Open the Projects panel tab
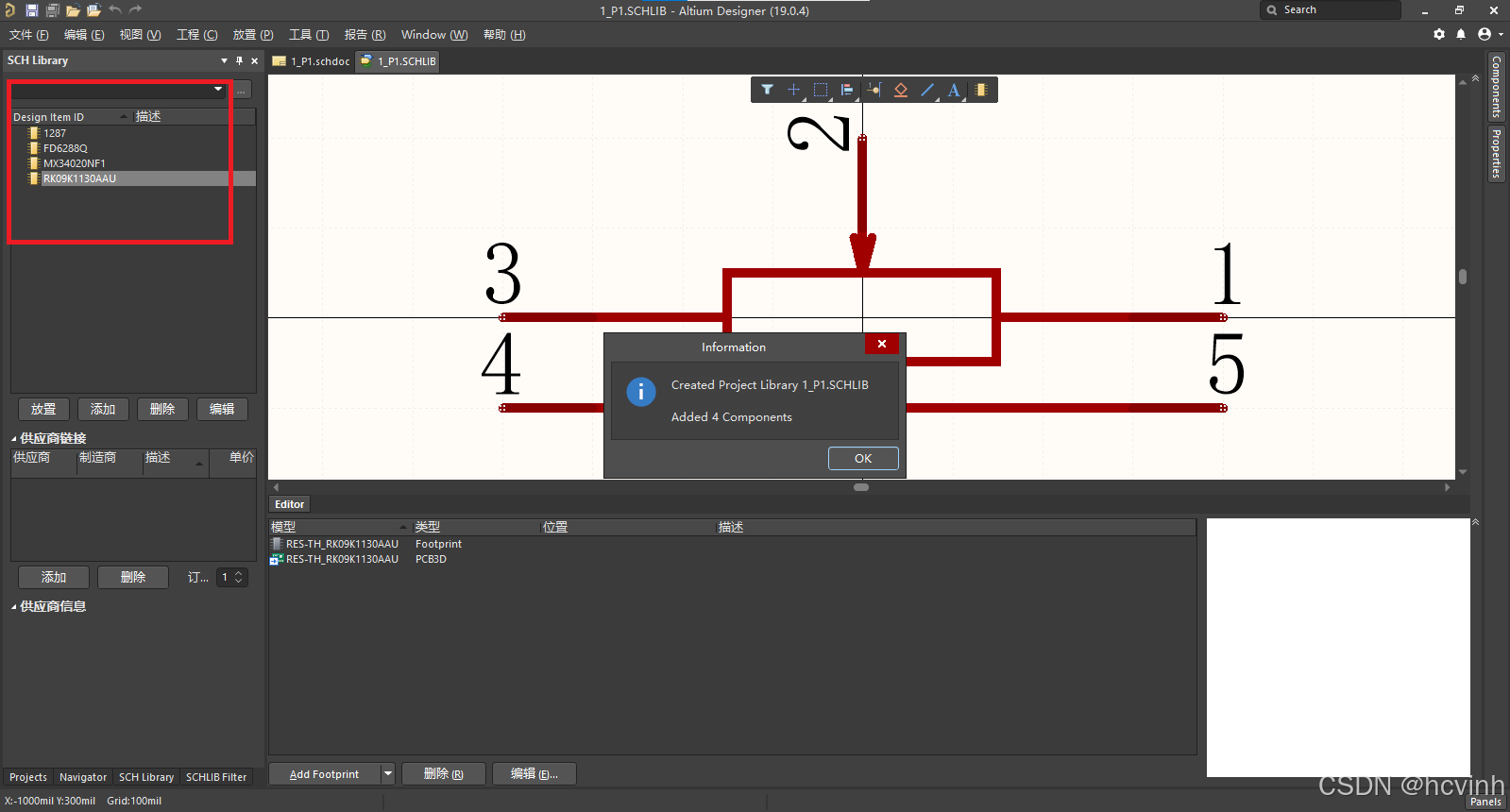The height and width of the screenshot is (812, 1510). (x=28, y=777)
